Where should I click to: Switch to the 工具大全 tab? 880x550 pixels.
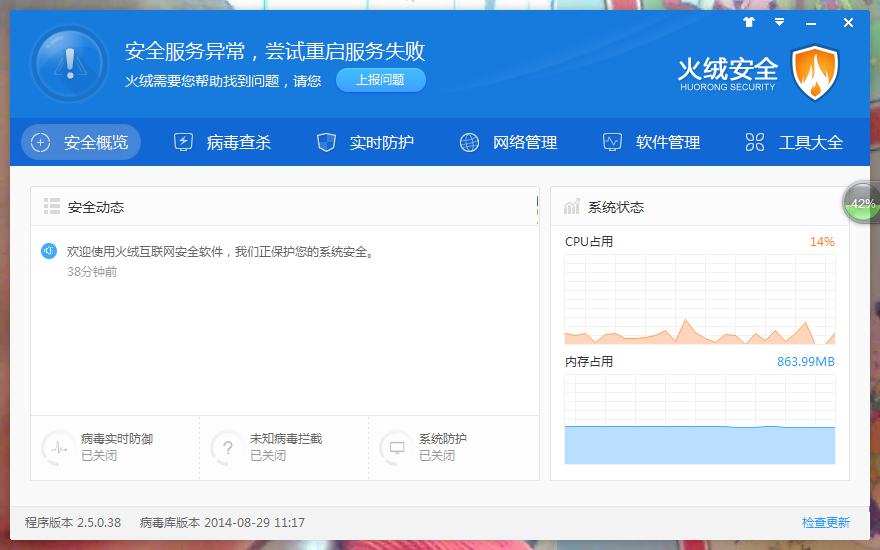tap(794, 143)
